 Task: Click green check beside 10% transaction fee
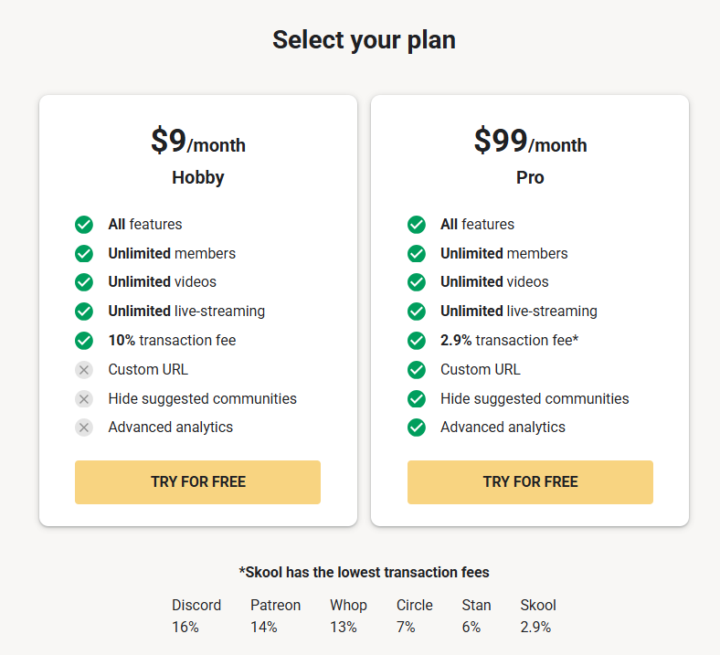[x=84, y=341]
